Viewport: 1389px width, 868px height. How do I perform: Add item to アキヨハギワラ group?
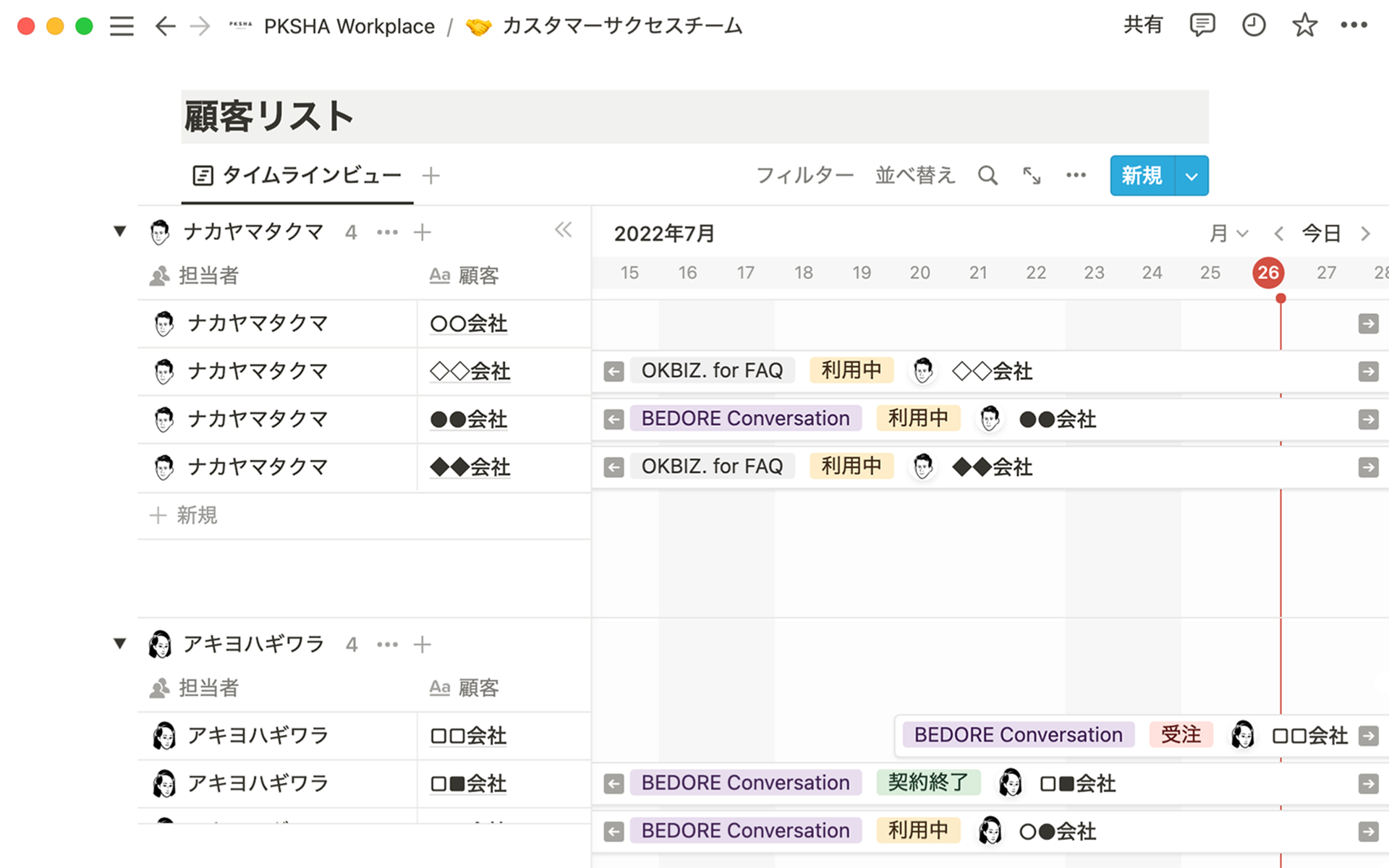[422, 644]
